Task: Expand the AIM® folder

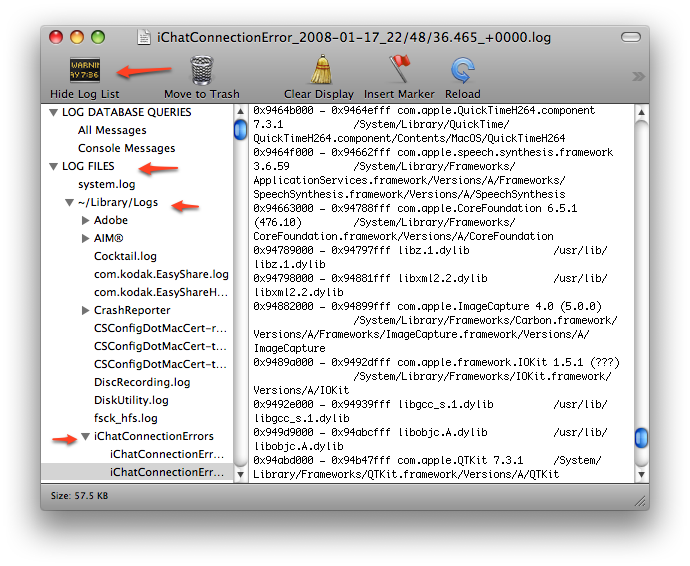Action: [85, 239]
